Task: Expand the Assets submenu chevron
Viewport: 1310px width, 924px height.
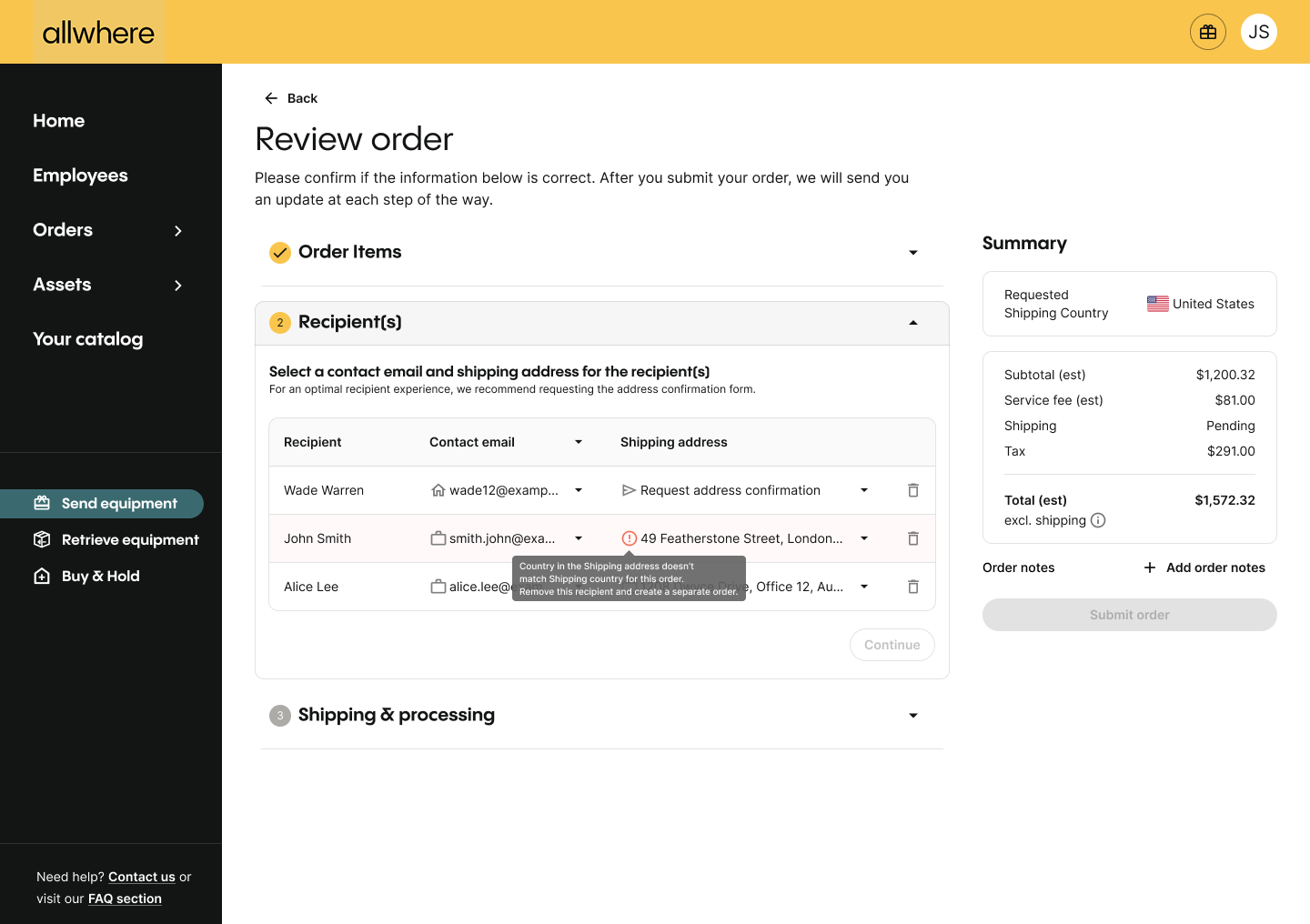Action: pos(178,286)
